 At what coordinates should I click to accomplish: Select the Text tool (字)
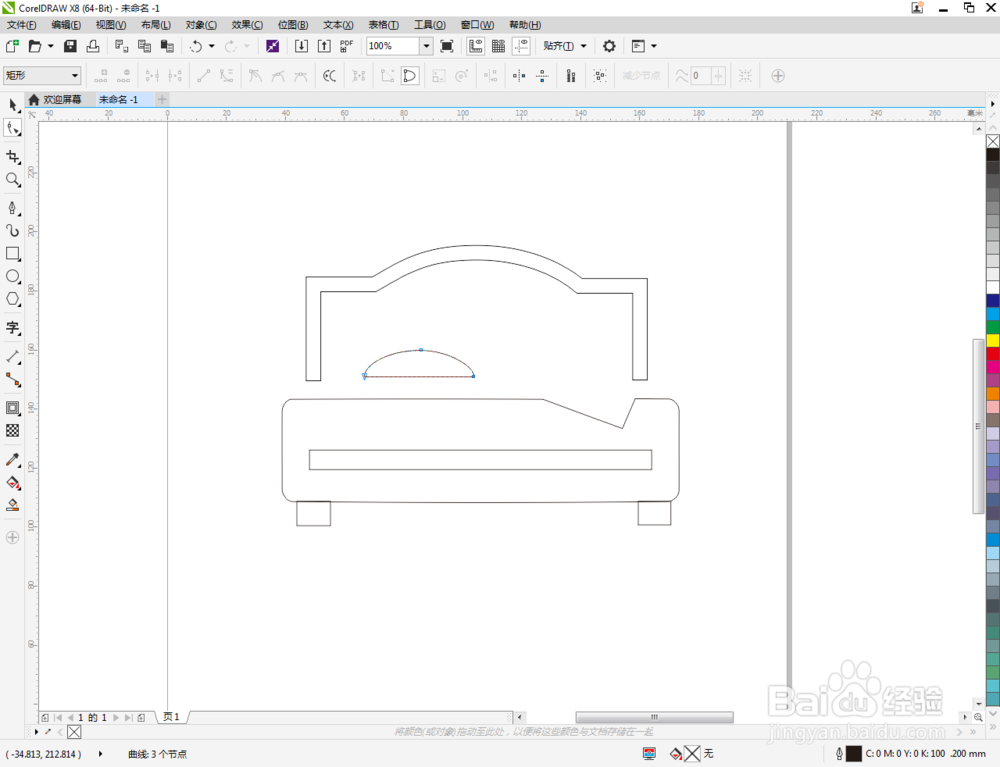13,328
